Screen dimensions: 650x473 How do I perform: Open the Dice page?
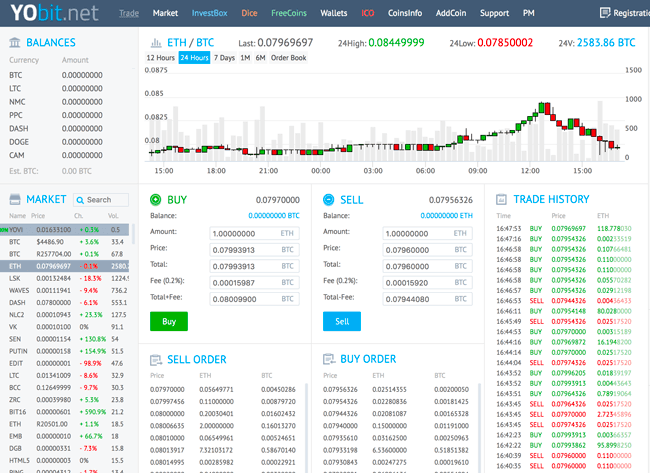[249, 13]
